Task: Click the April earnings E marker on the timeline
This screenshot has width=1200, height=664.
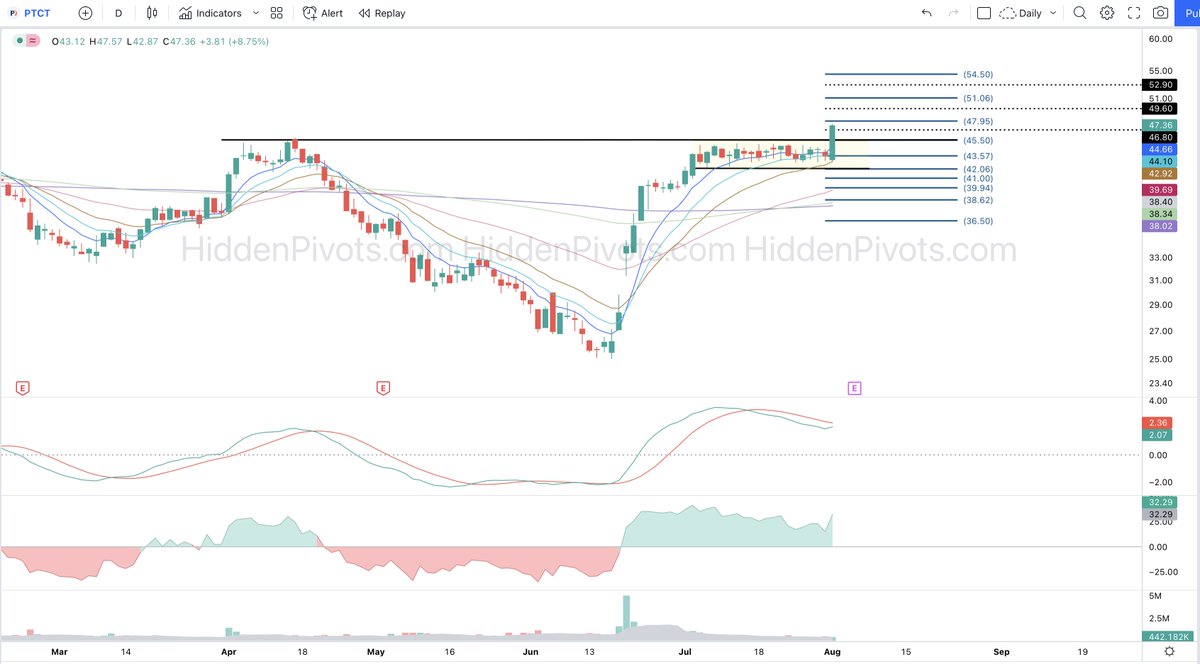Action: tap(382, 387)
